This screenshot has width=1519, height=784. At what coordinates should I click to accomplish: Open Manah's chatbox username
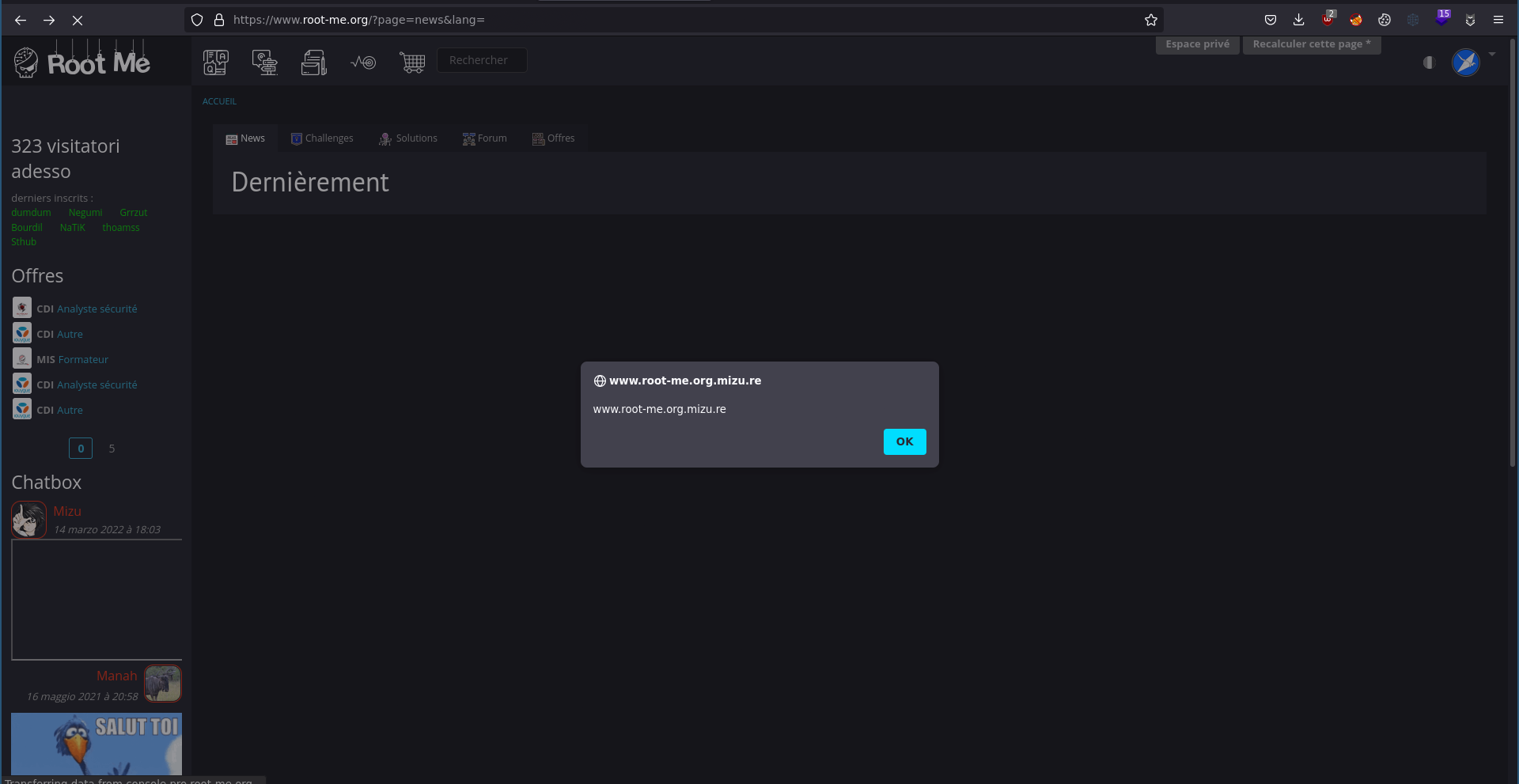point(116,676)
